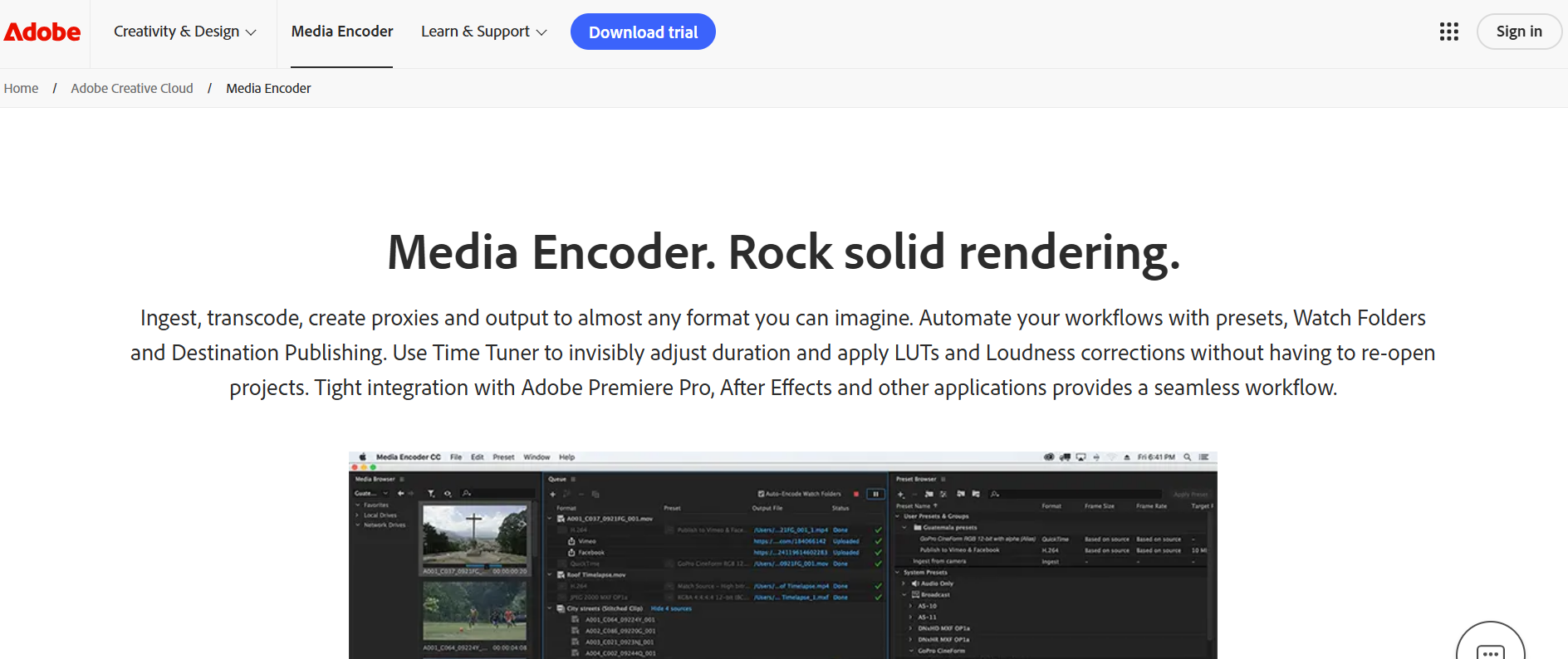
Task: Open the Preset menu in the screenshot
Action: (503, 457)
